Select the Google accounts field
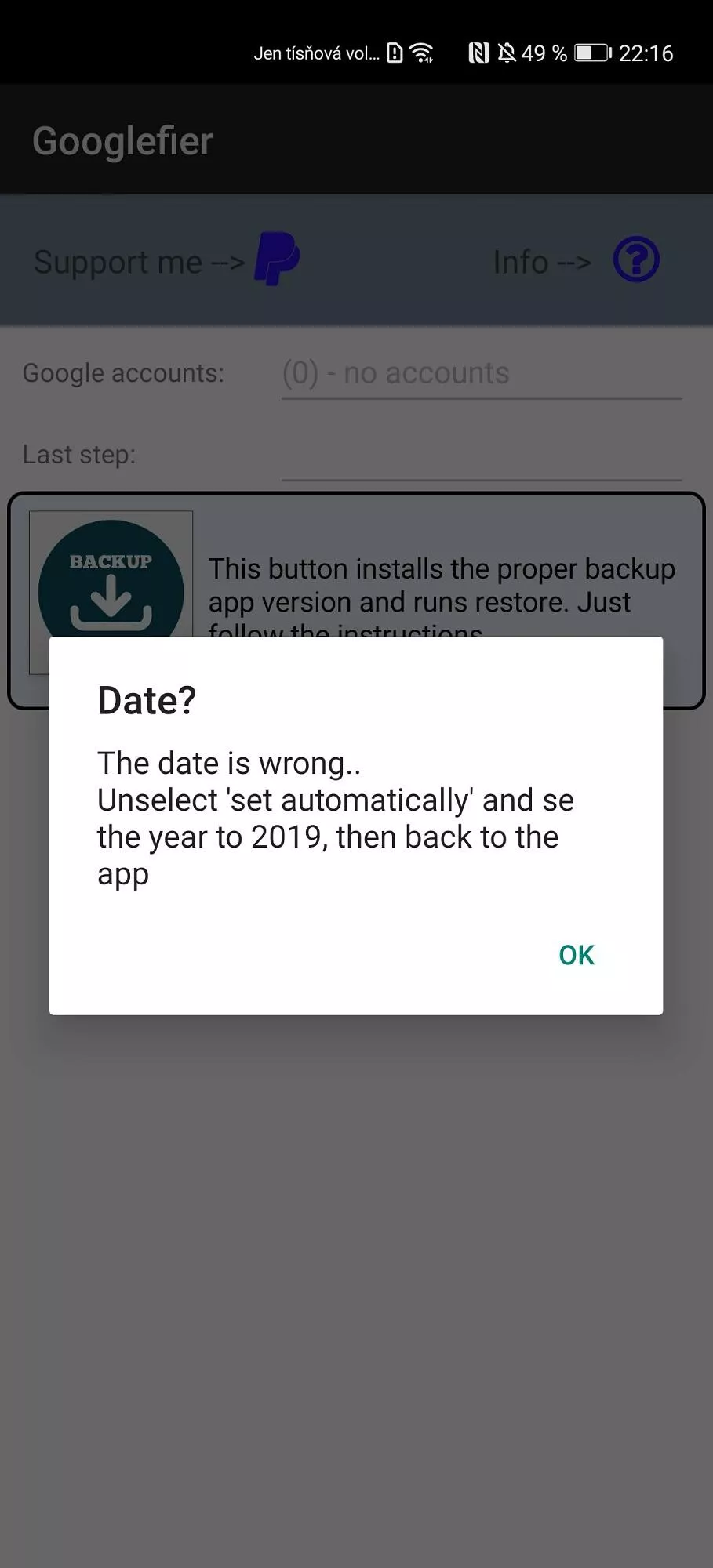 coord(482,374)
